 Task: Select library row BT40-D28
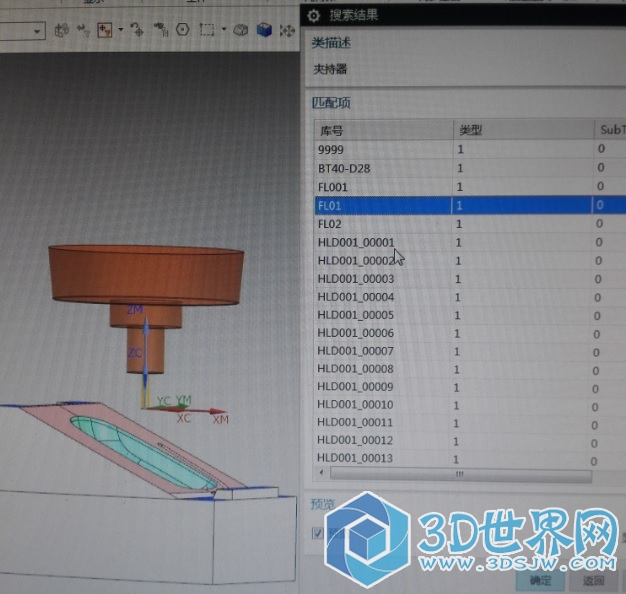[470, 168]
